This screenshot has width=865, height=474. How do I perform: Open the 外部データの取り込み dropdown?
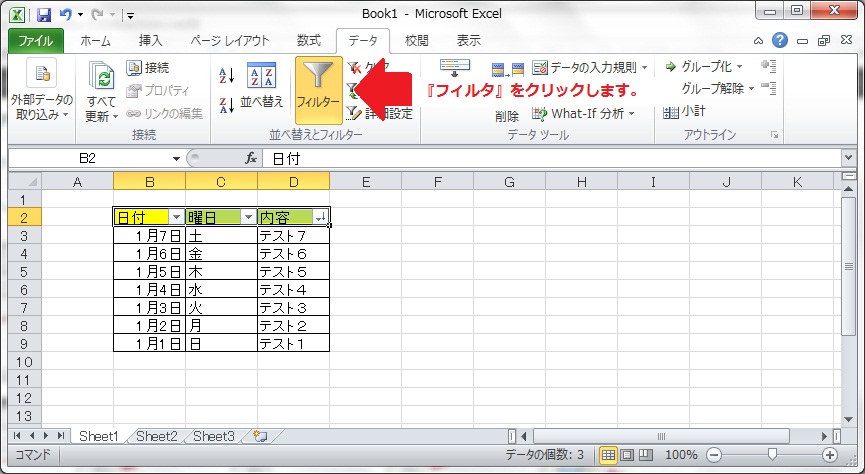point(41,90)
